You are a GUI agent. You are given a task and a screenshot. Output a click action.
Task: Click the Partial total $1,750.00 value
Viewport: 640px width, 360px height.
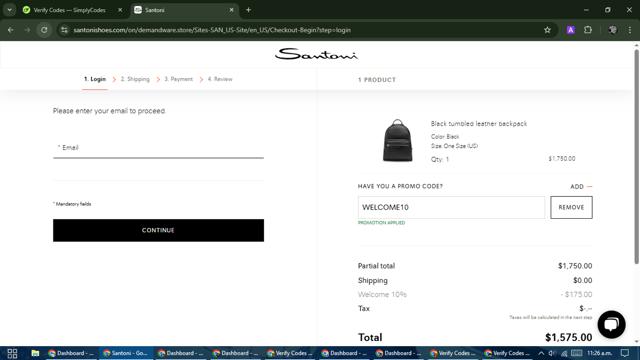click(x=575, y=266)
